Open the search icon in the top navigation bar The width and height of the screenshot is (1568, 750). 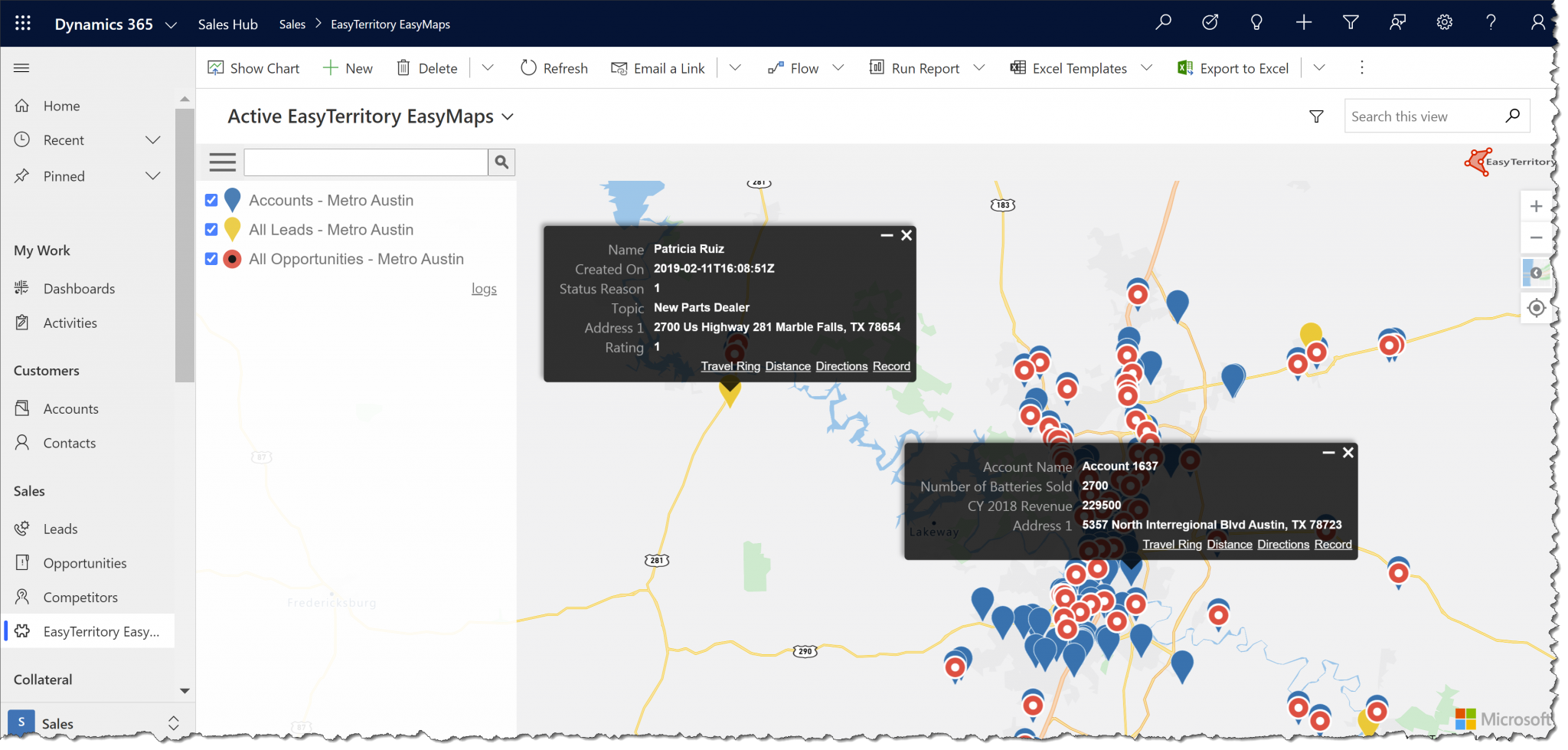pos(1163,22)
